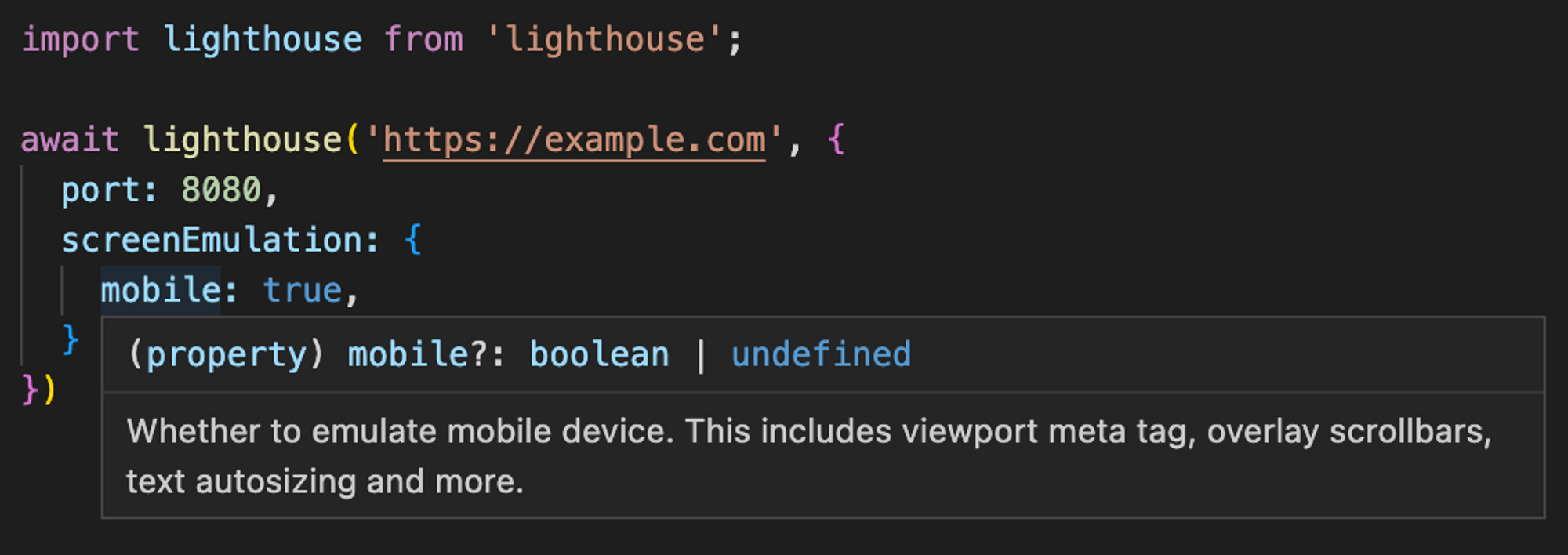The image size is (1568, 555).
Task: Click the blue closing brace of screenEmulation
Action: click(71, 340)
